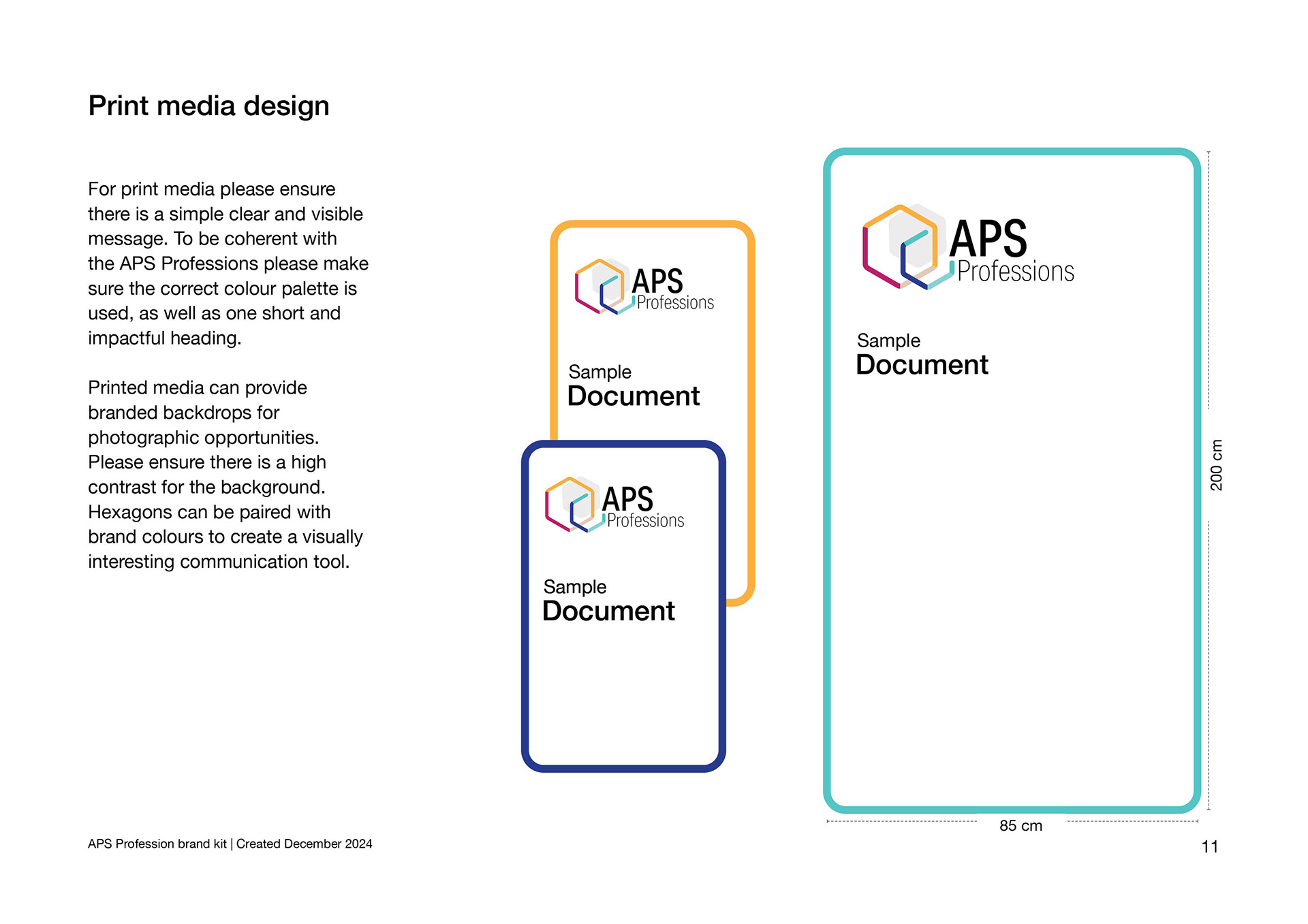The width and height of the screenshot is (1308, 924).
Task: Click the teal-bordered banner mockup
Action: tap(1012, 481)
